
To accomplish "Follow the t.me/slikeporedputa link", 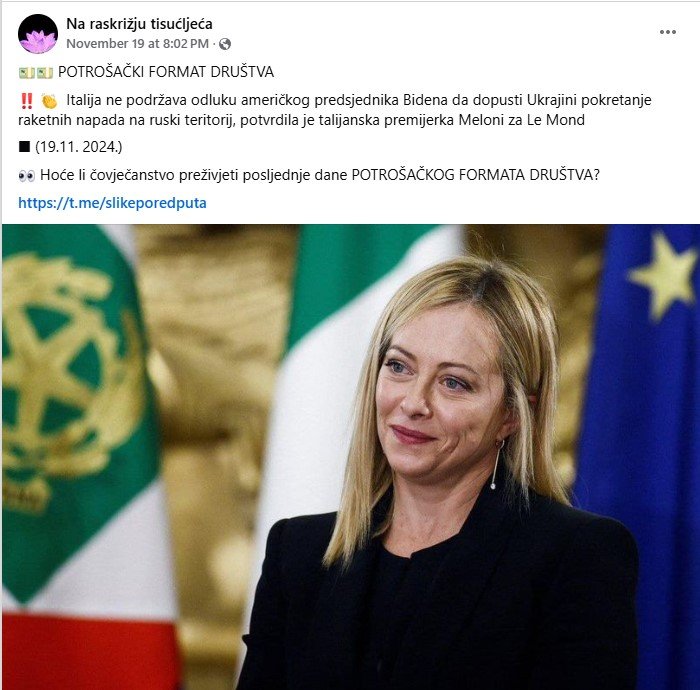I will point(112,203).
